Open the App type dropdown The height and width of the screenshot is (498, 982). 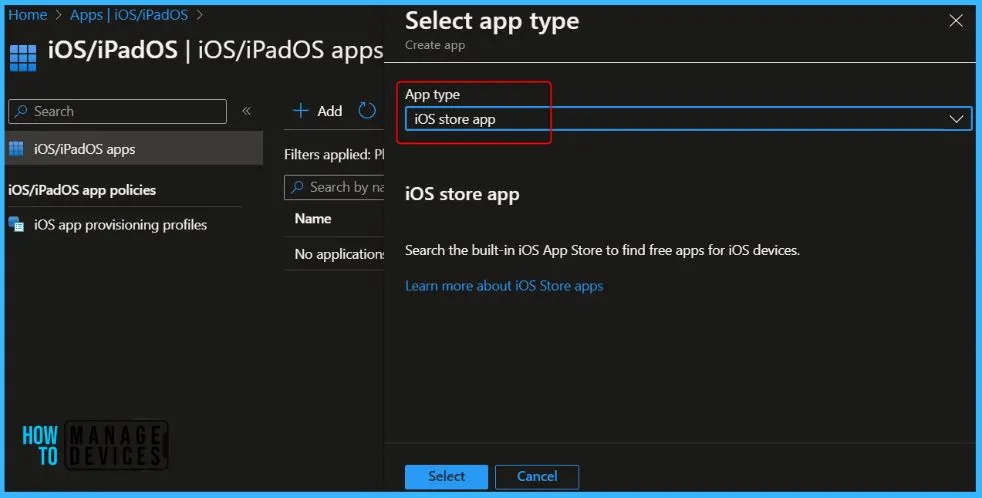[688, 119]
